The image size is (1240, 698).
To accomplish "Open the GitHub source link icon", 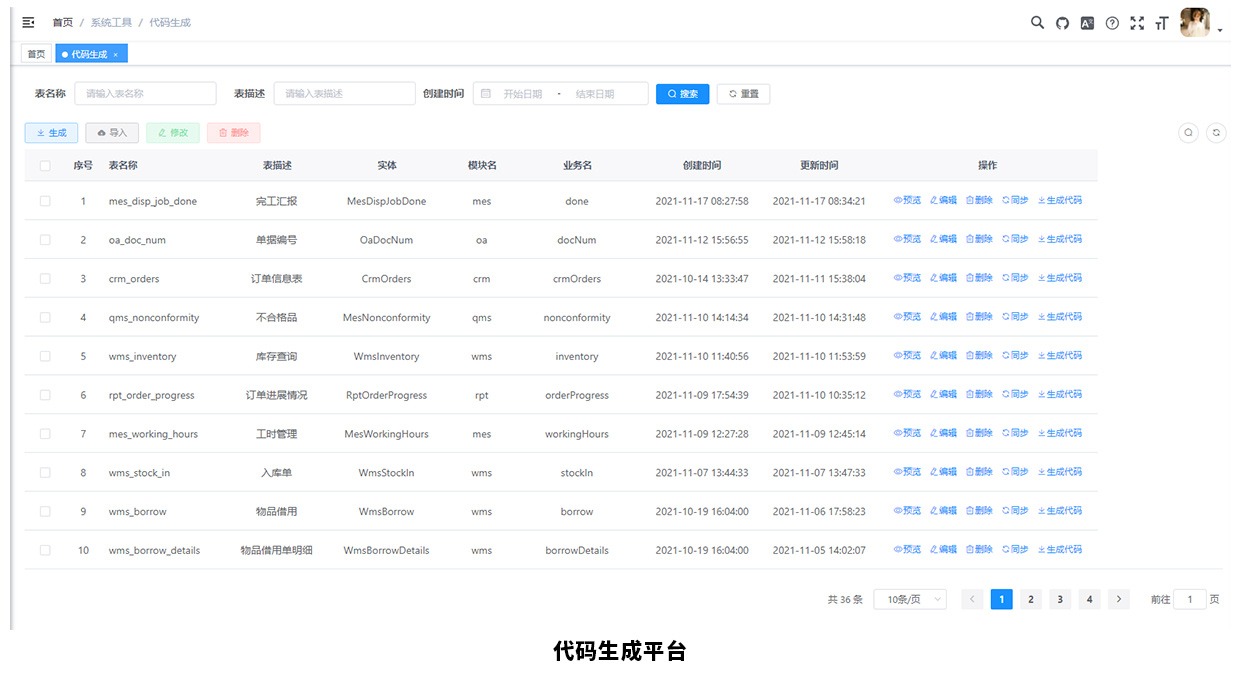I will (1062, 23).
